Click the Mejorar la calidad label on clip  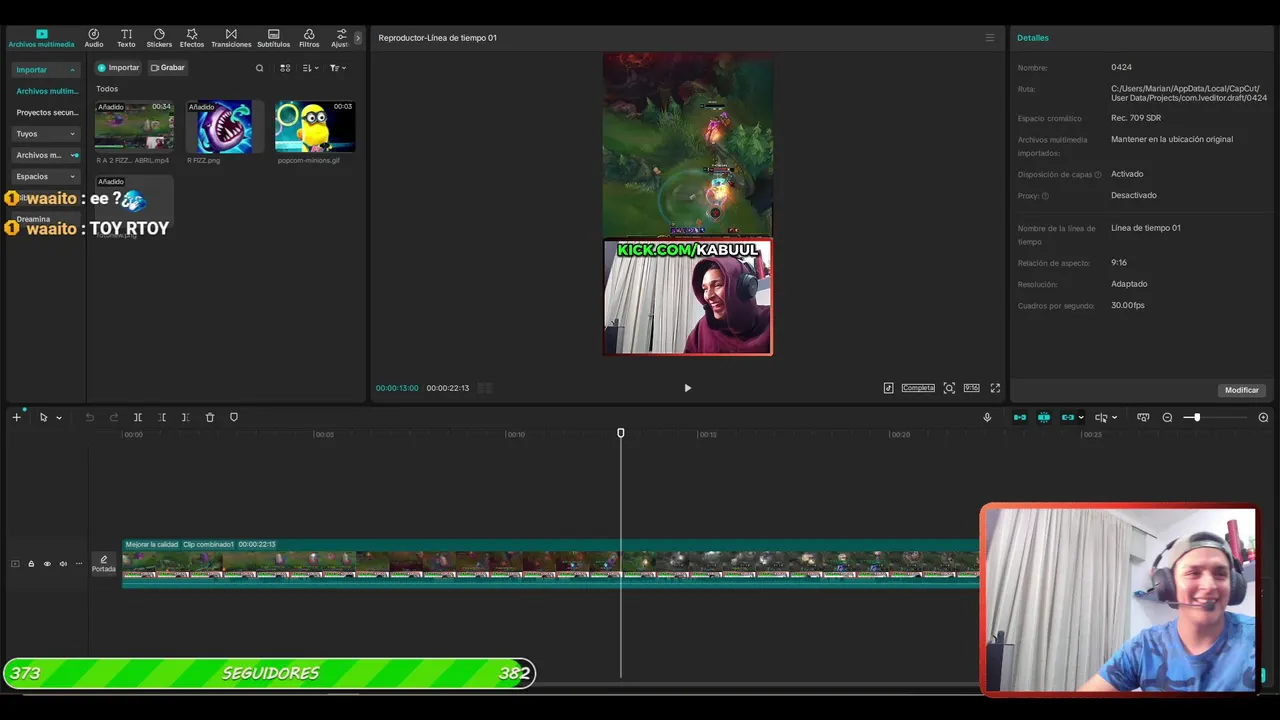click(152, 545)
